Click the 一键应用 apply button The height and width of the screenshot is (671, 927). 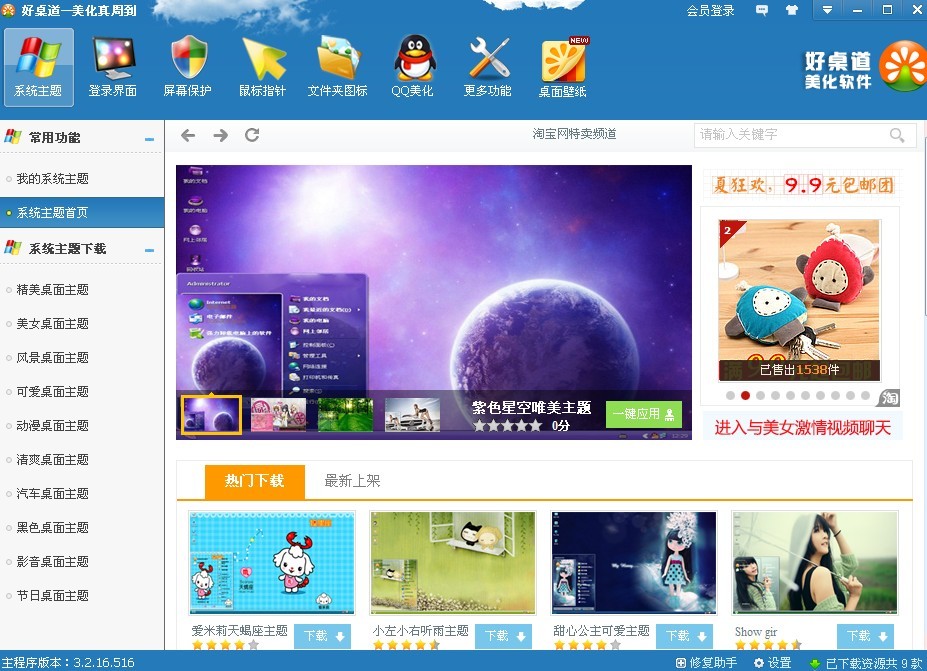[x=643, y=414]
